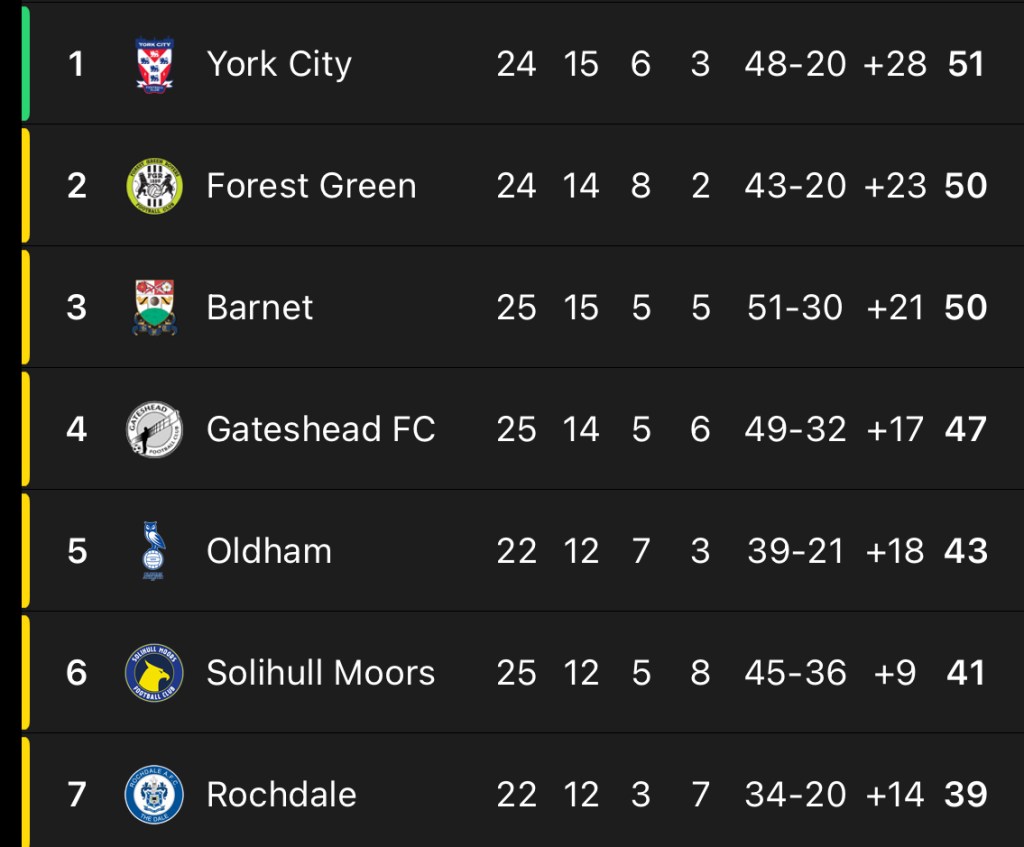The height and width of the screenshot is (847, 1024).
Task: Tap the Solihull Moors club badge
Action: coord(154,673)
